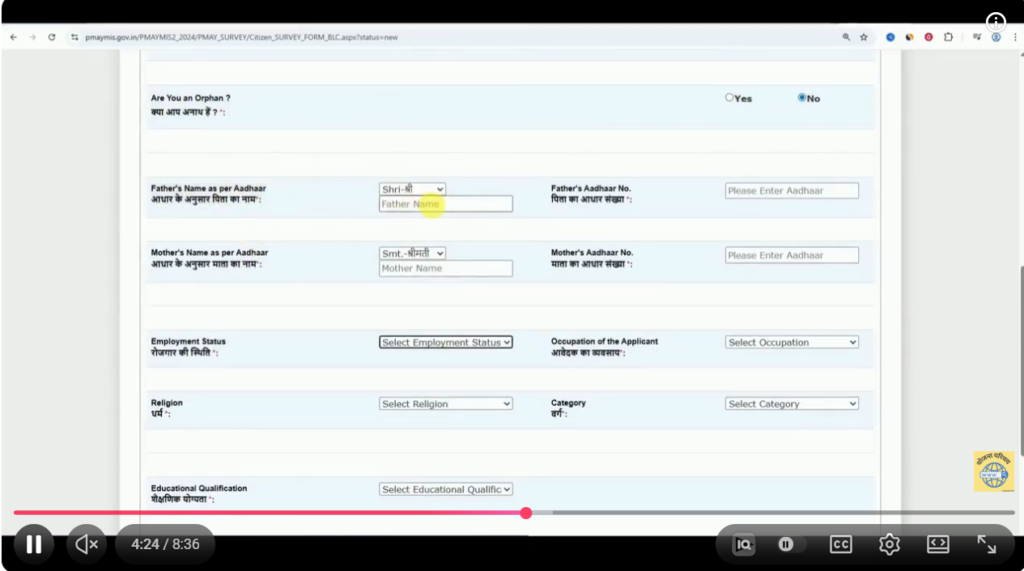The width and height of the screenshot is (1024, 571).
Task: Unmute the video audio
Action: click(87, 544)
